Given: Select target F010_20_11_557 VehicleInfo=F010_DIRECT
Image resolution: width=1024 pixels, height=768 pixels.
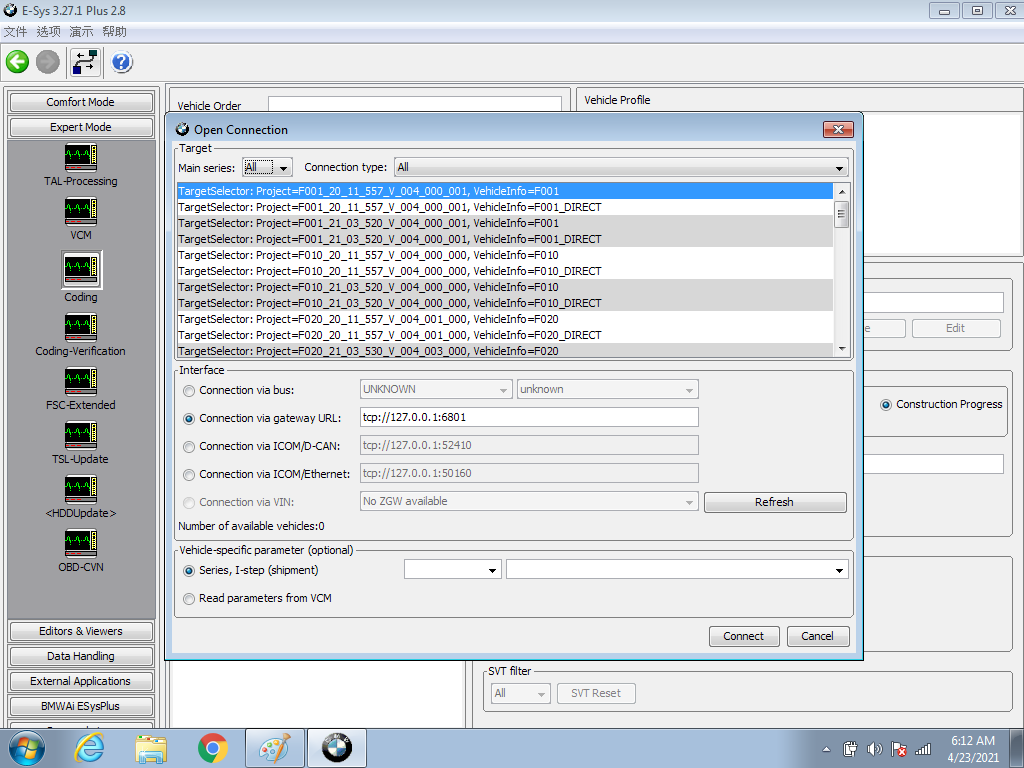Looking at the screenshot, I should click(x=505, y=271).
